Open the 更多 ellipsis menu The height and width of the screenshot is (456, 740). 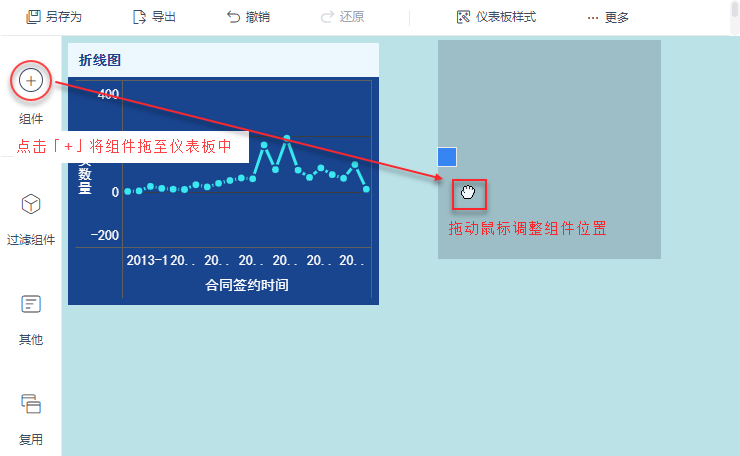[x=593, y=18]
